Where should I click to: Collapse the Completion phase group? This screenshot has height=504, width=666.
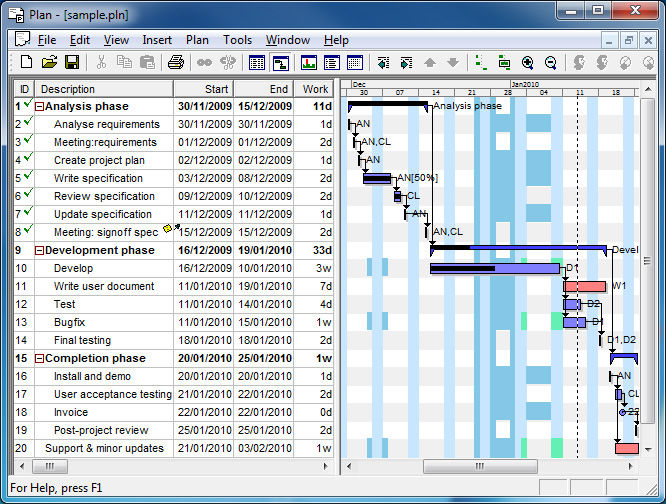coord(39,359)
